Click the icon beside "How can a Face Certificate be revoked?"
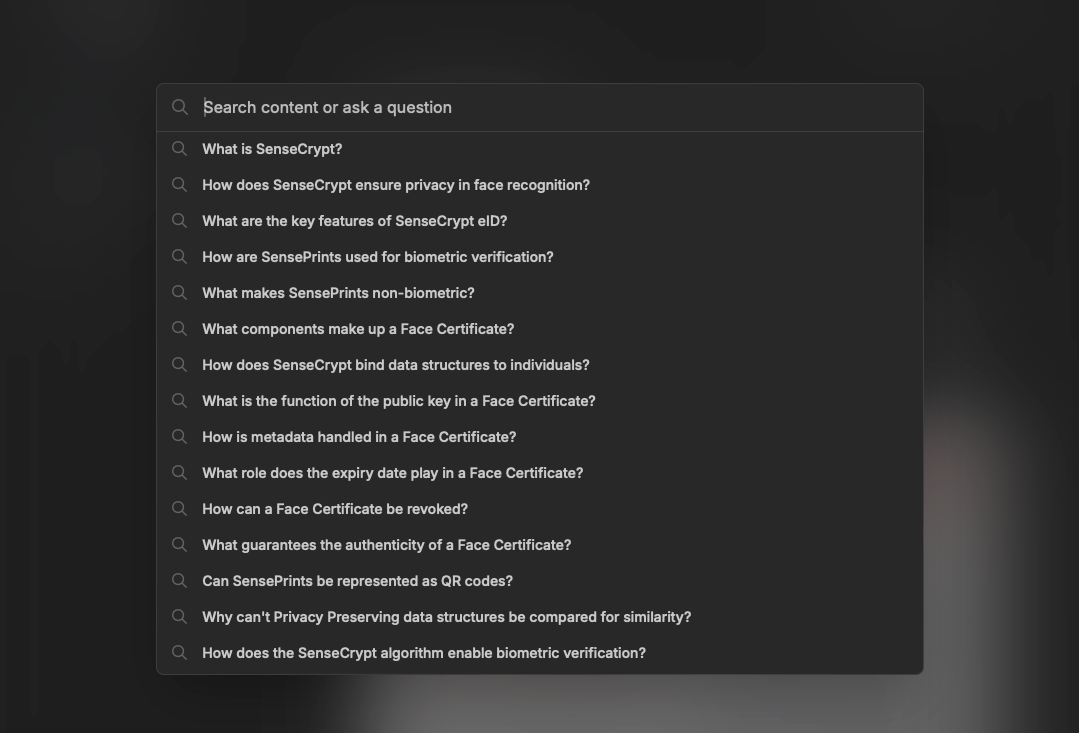 180,509
